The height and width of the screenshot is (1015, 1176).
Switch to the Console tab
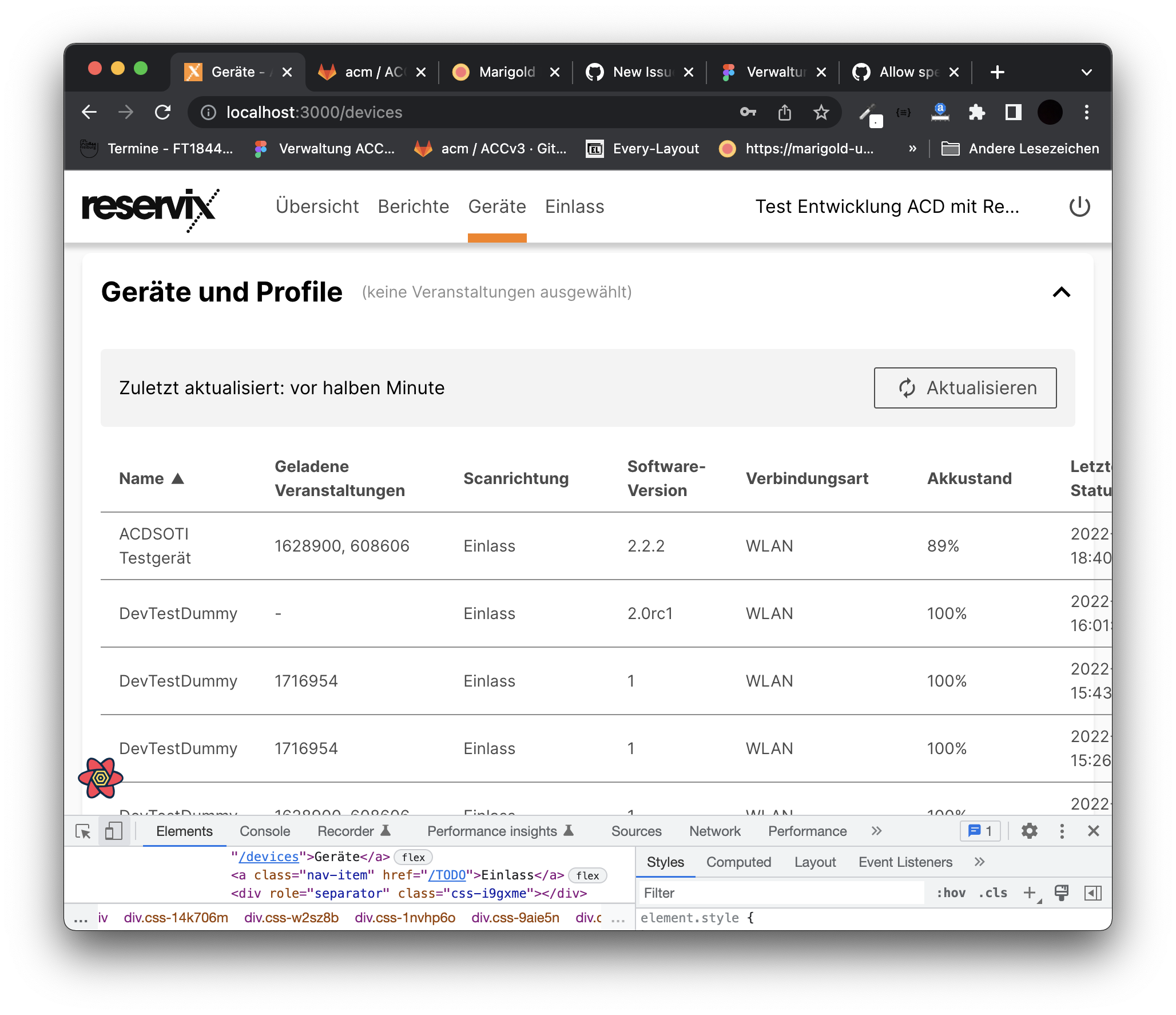(264, 831)
